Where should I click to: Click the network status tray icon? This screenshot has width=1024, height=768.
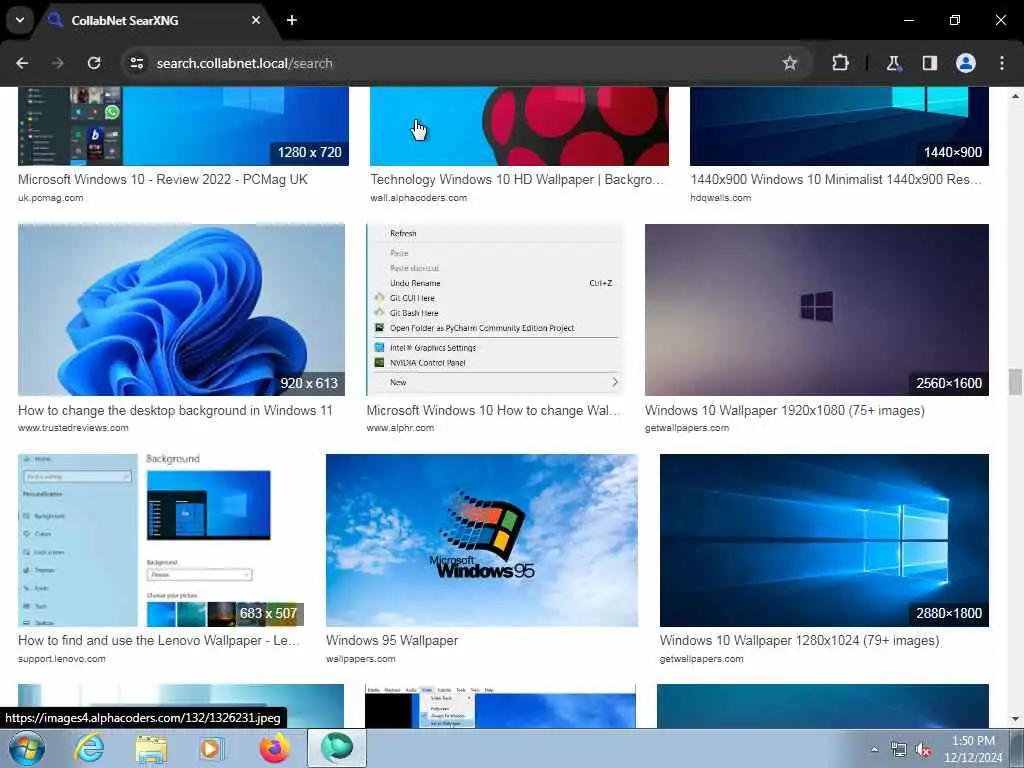(899, 750)
